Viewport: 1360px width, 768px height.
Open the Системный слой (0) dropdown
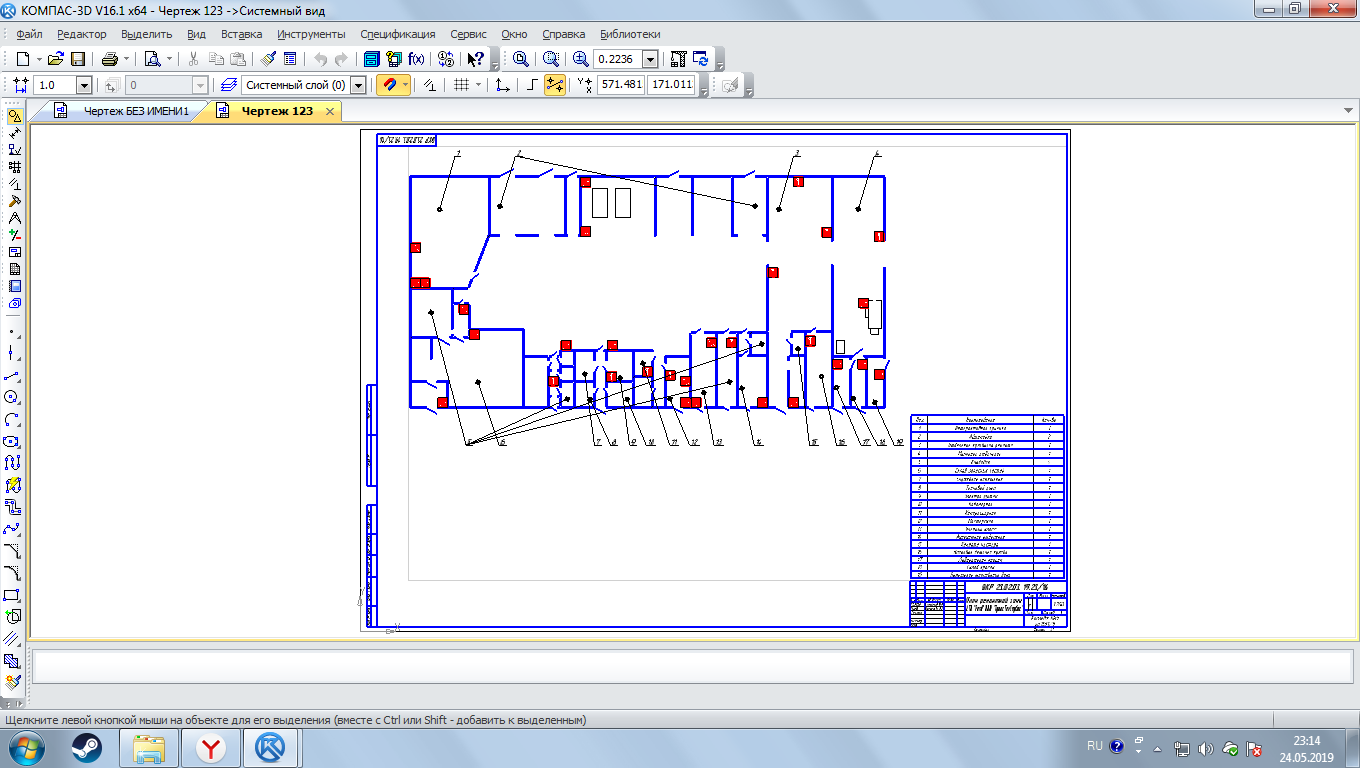(x=358, y=86)
